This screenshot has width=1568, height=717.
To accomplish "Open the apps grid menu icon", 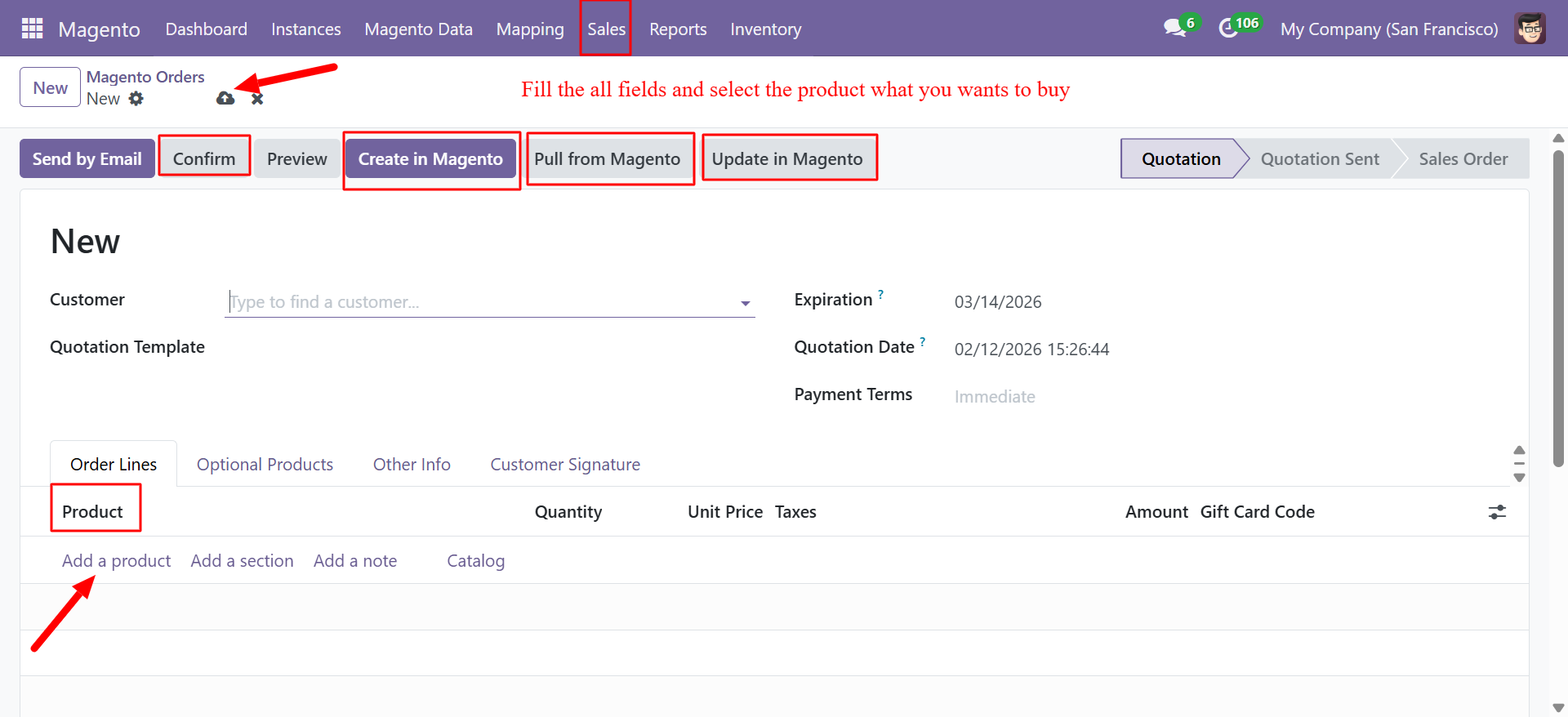I will coord(32,29).
